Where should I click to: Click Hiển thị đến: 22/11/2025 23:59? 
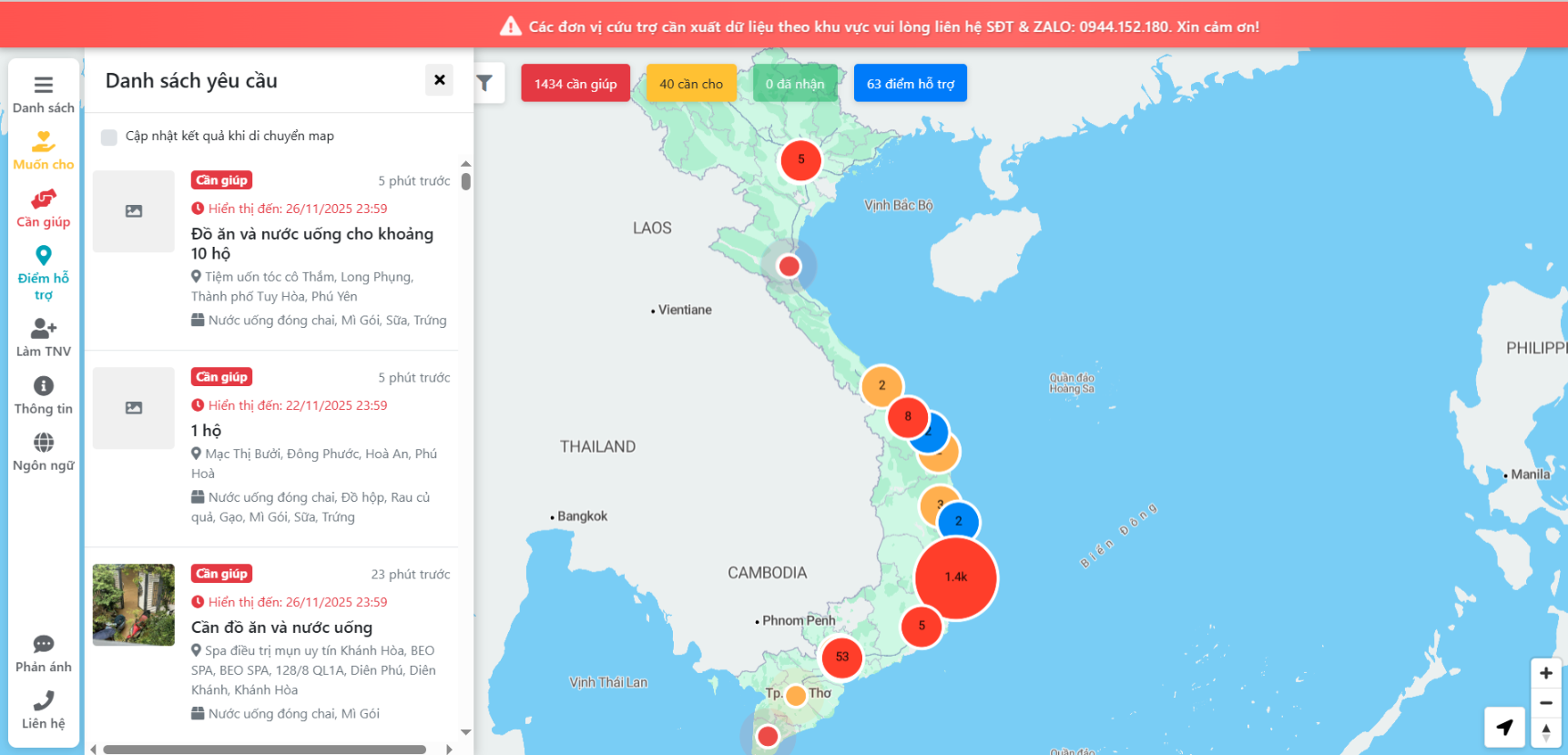click(290, 405)
